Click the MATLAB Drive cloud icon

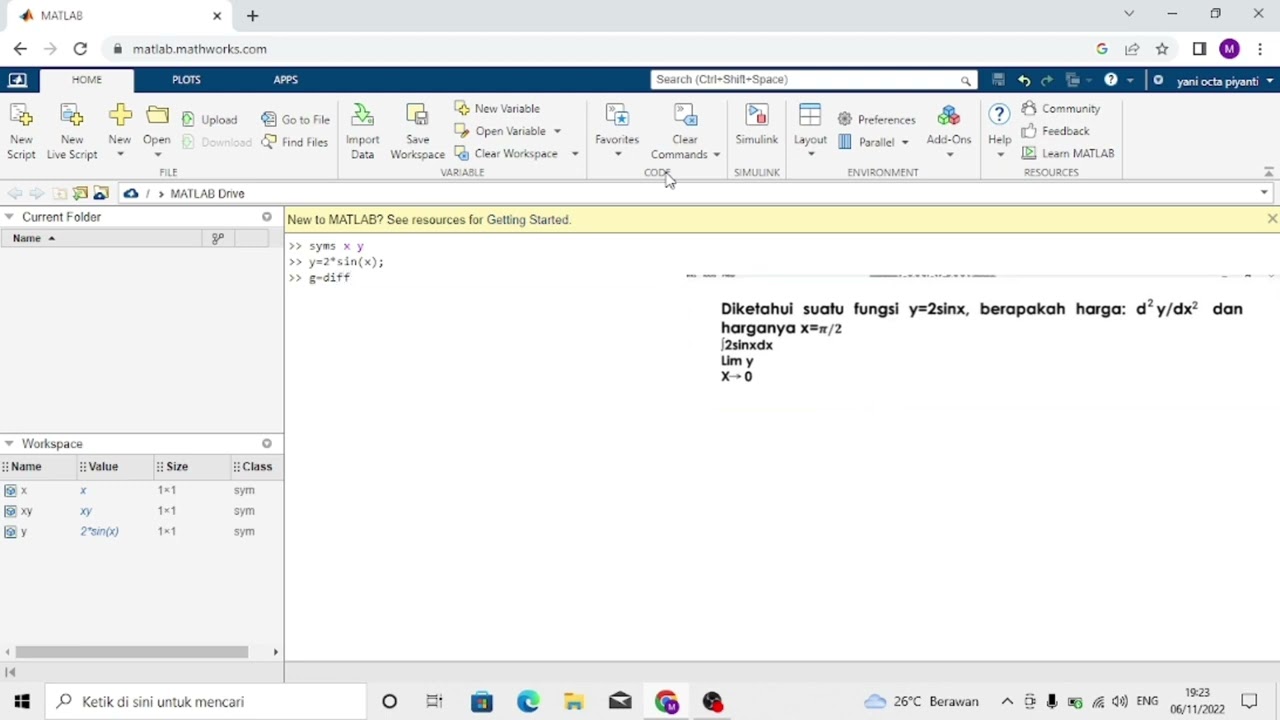click(131, 193)
